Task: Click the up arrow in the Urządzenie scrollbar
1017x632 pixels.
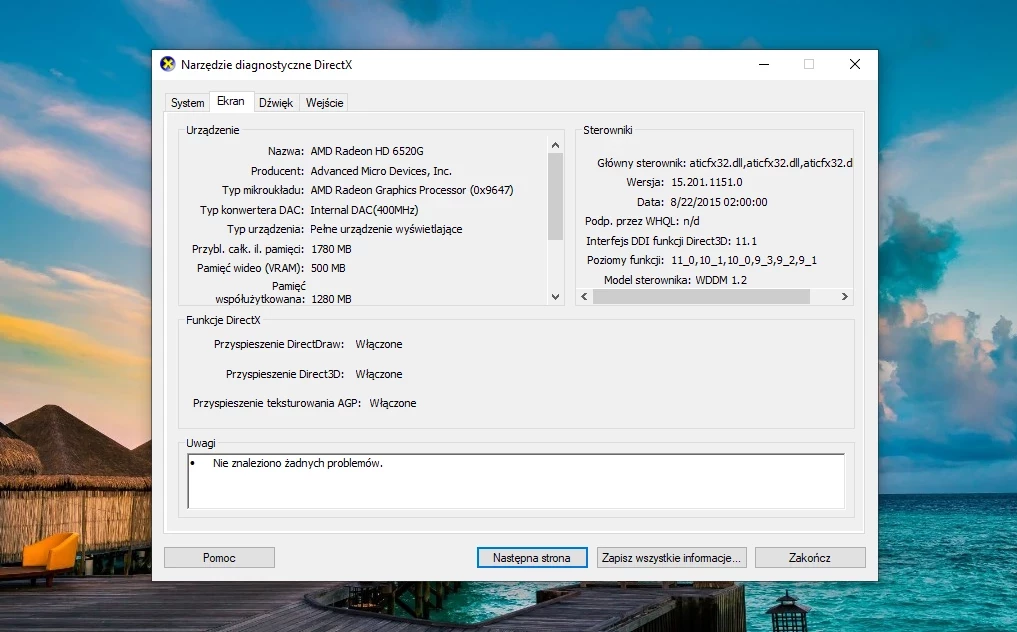Action: tap(555, 145)
